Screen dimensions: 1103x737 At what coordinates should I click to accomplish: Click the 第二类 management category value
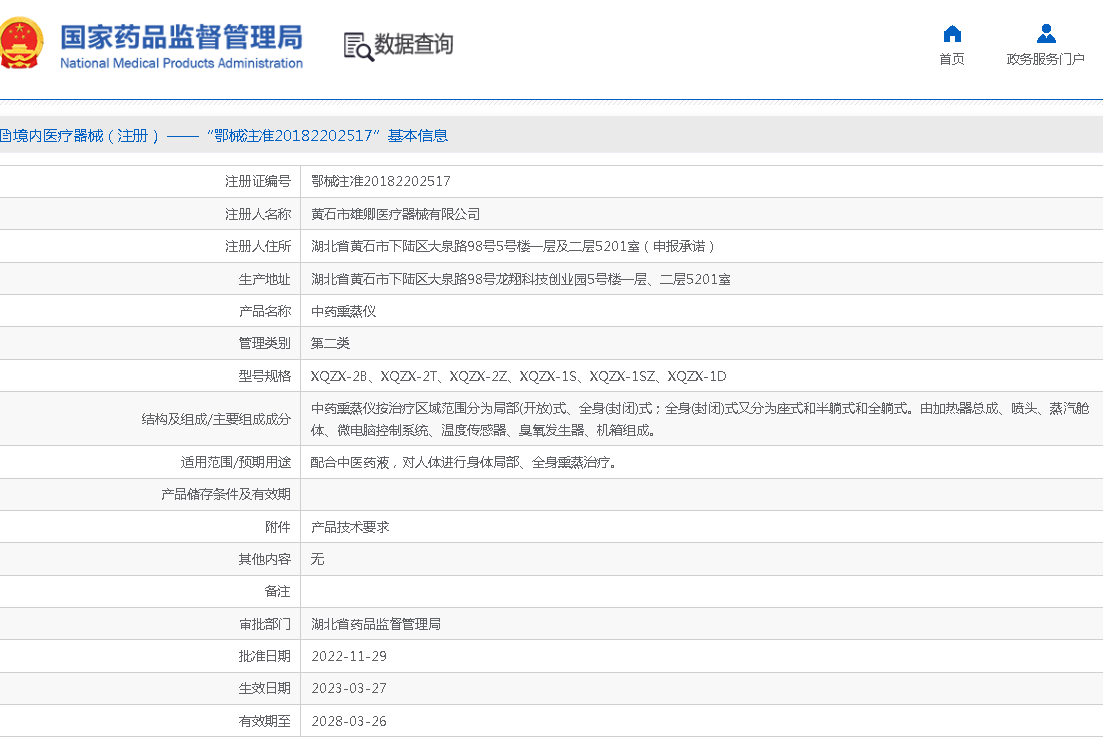coord(330,343)
